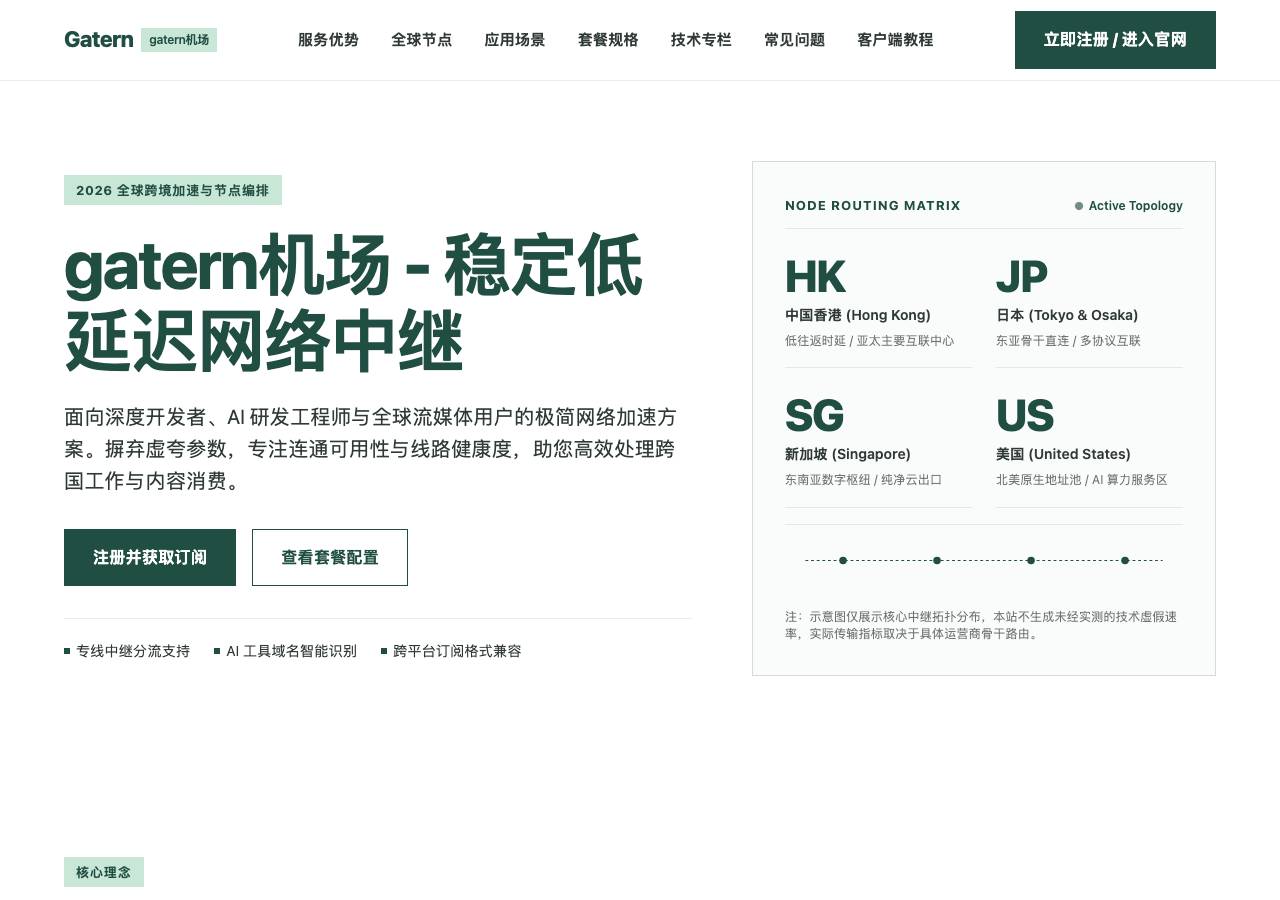Image resolution: width=1280 pixels, height=900 pixels.
Task: Open the 客户端教程 nav link
Action: [x=895, y=40]
